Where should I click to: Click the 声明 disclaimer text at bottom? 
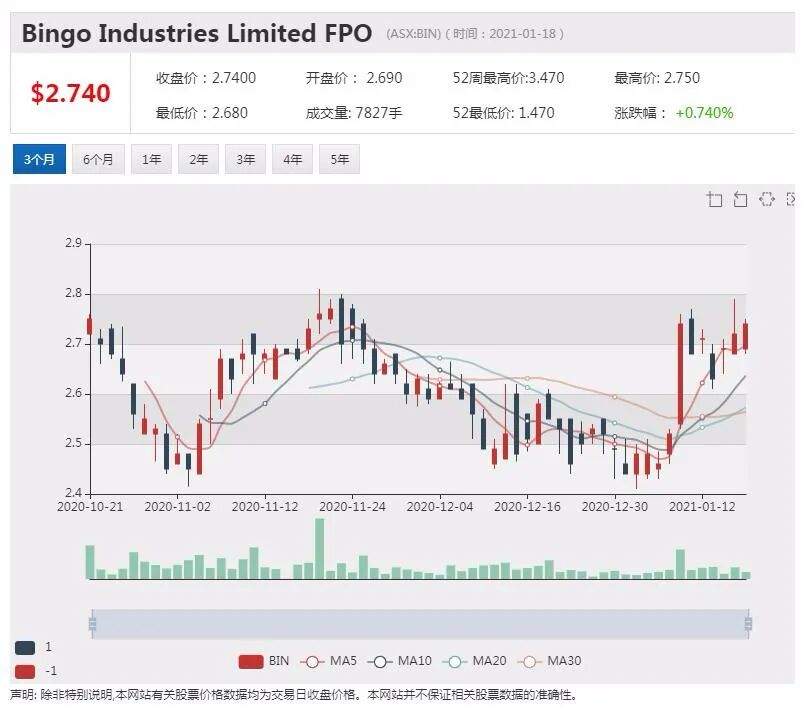(294, 695)
